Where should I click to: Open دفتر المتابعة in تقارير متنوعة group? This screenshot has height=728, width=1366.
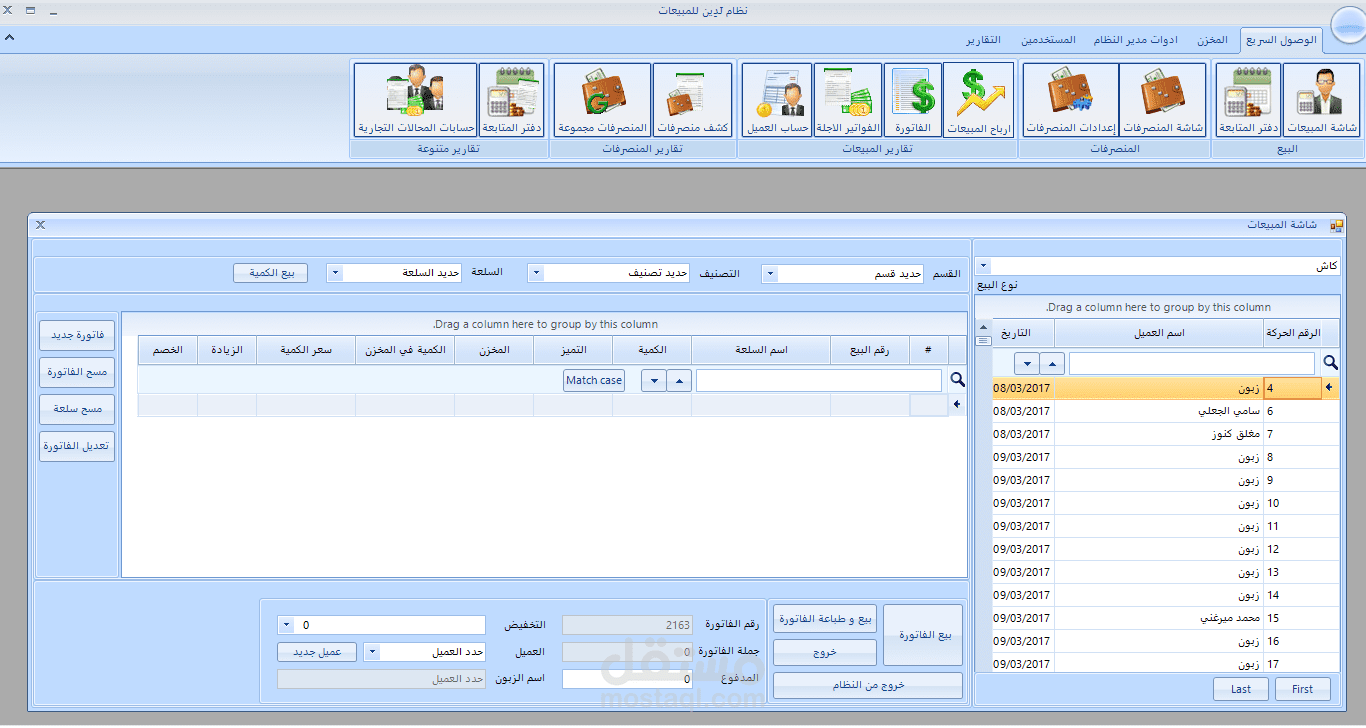pos(512,101)
